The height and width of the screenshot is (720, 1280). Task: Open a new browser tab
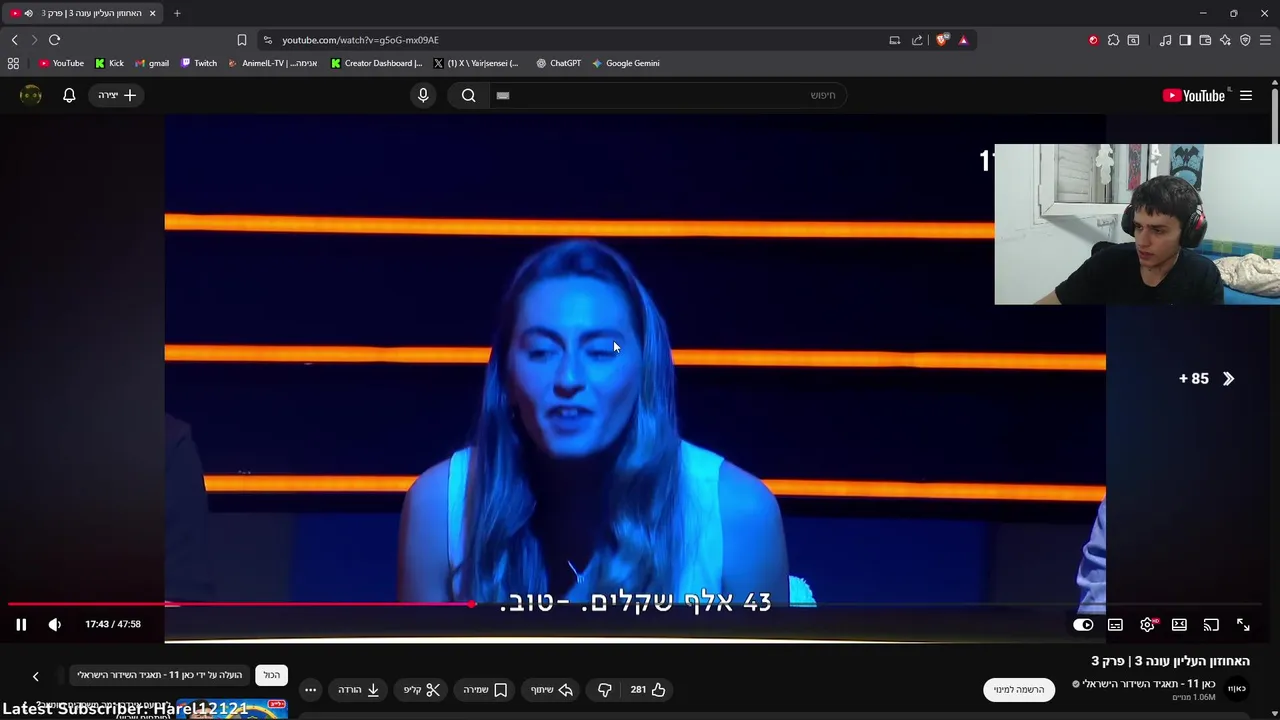177,13
